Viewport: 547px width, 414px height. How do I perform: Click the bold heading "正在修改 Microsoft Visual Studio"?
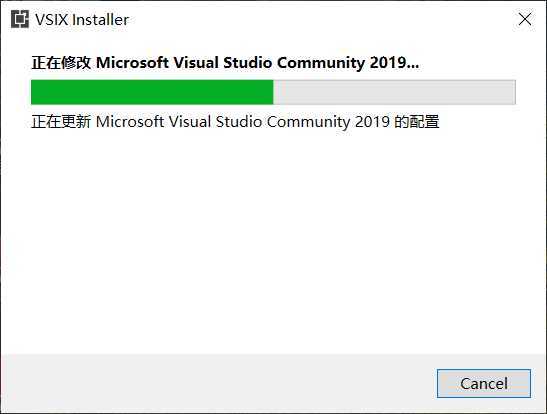pyautogui.click(x=225, y=63)
